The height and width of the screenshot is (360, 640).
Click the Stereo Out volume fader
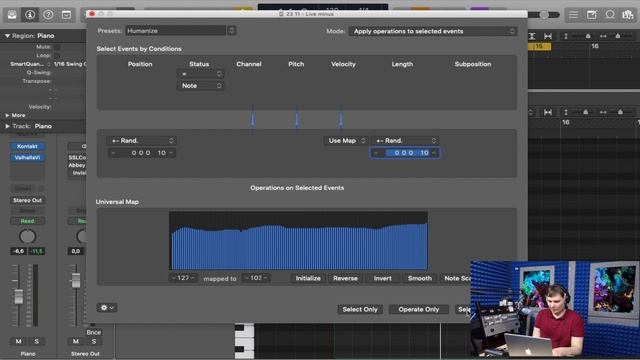coord(76,280)
